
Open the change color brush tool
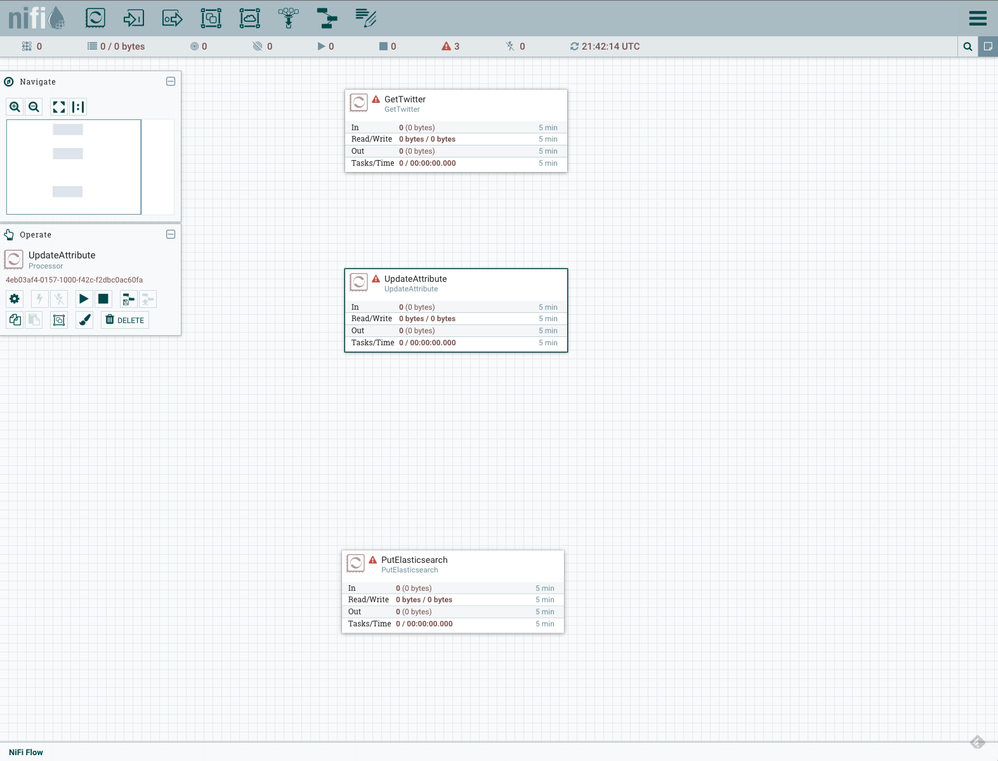pyautogui.click(x=84, y=319)
